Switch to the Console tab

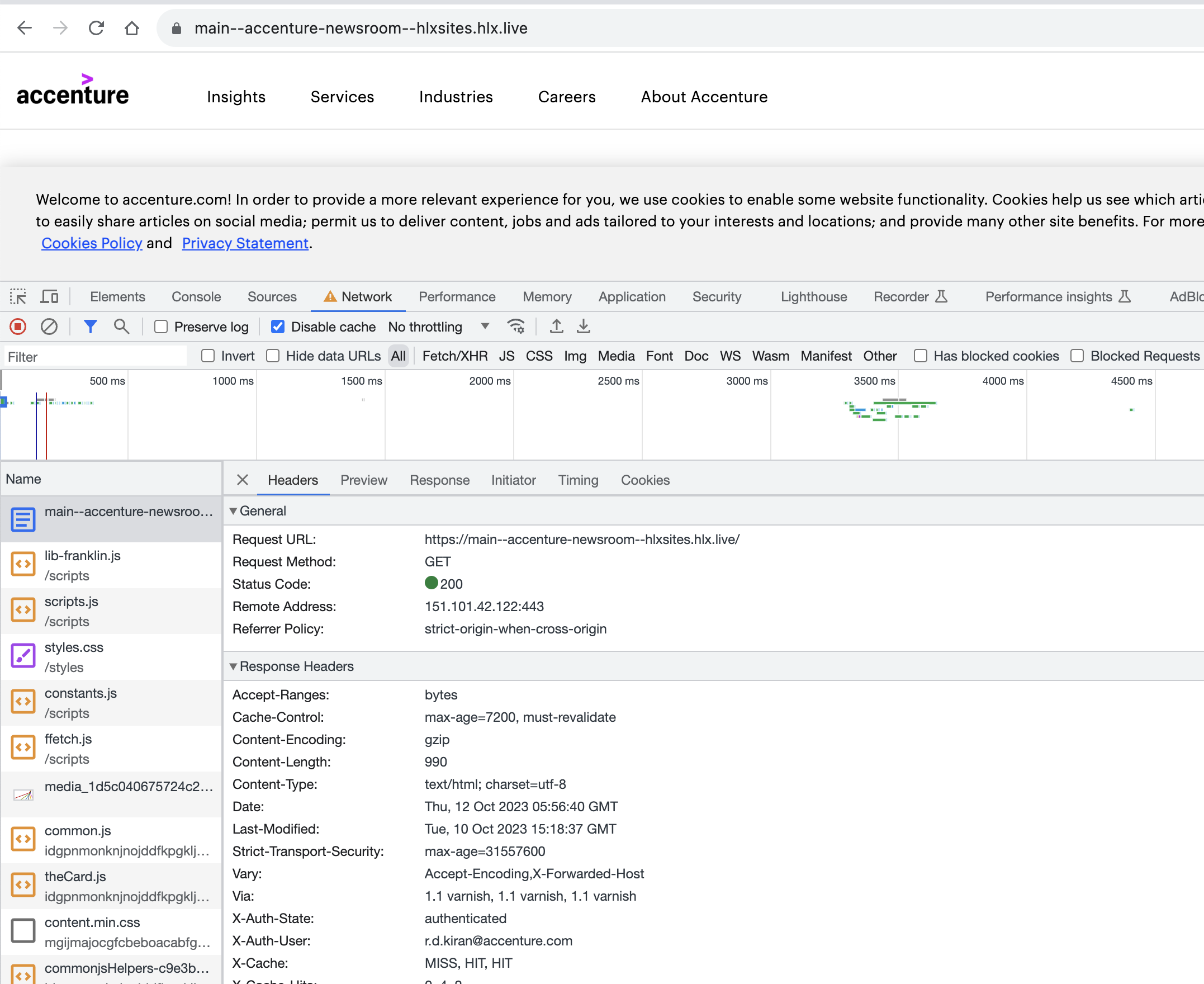pyautogui.click(x=196, y=296)
